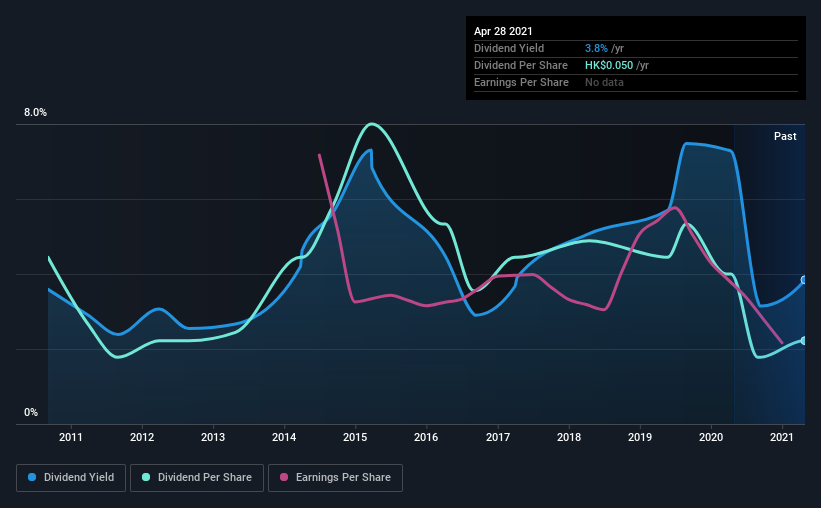Click the 2018 x-axis label
The image size is (821, 508).
pos(569,437)
